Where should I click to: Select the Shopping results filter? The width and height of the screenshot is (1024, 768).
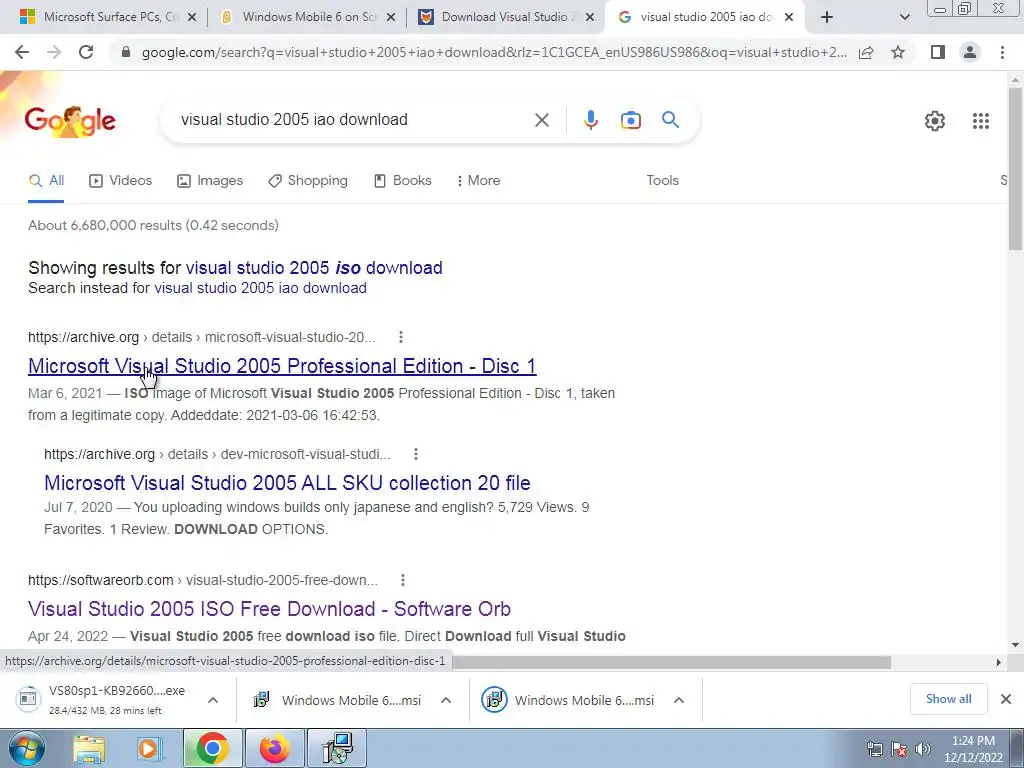tap(308, 181)
